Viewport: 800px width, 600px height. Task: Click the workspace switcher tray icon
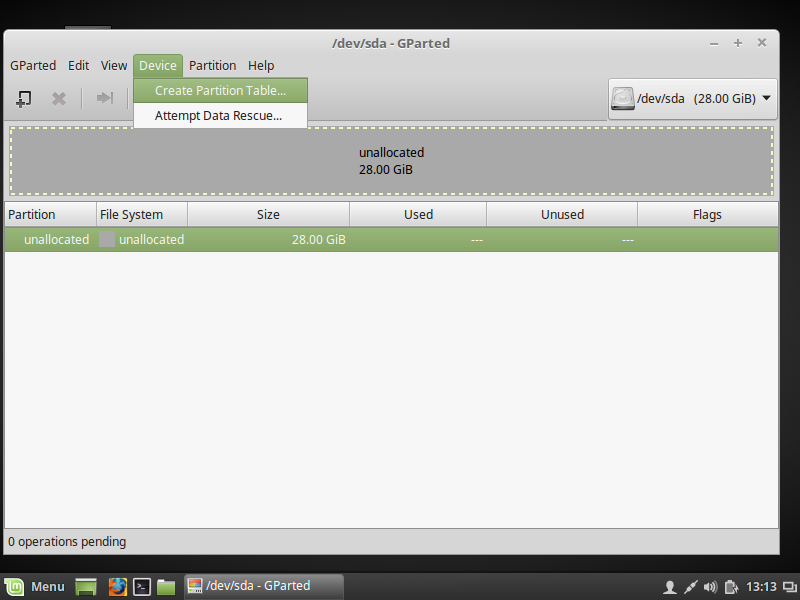(x=789, y=587)
